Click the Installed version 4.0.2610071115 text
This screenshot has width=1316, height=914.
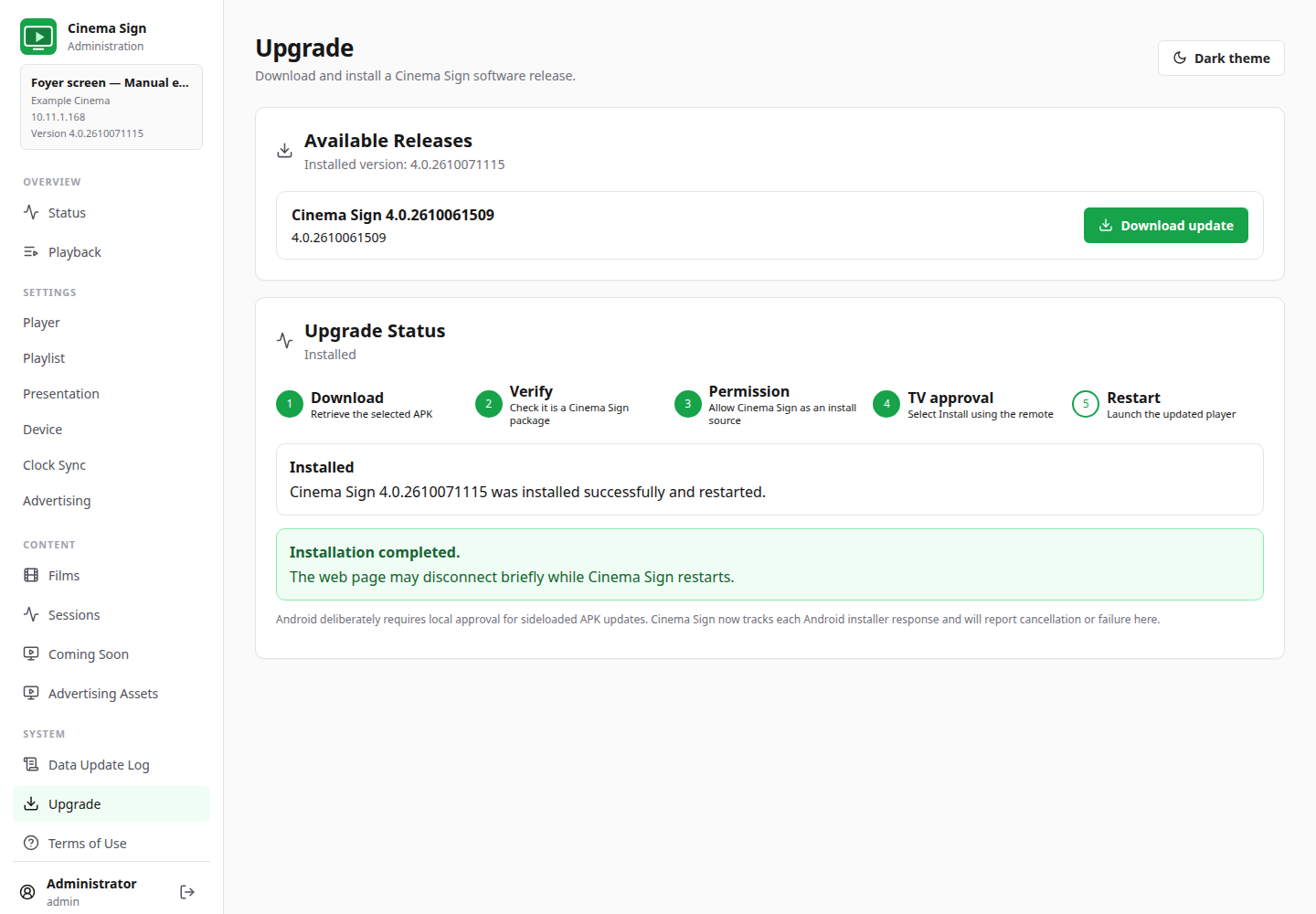click(405, 165)
